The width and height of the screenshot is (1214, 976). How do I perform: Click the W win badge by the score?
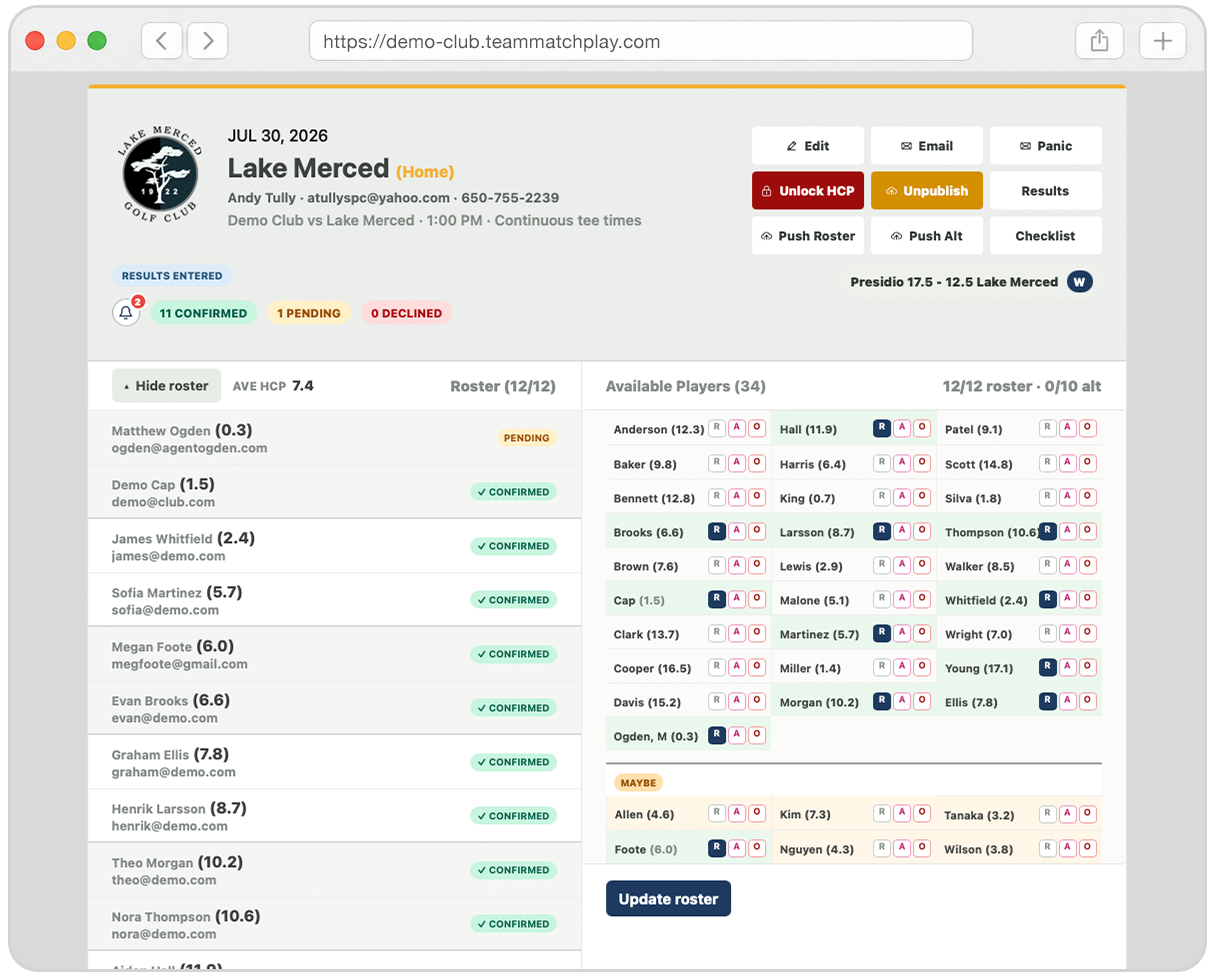(x=1079, y=282)
